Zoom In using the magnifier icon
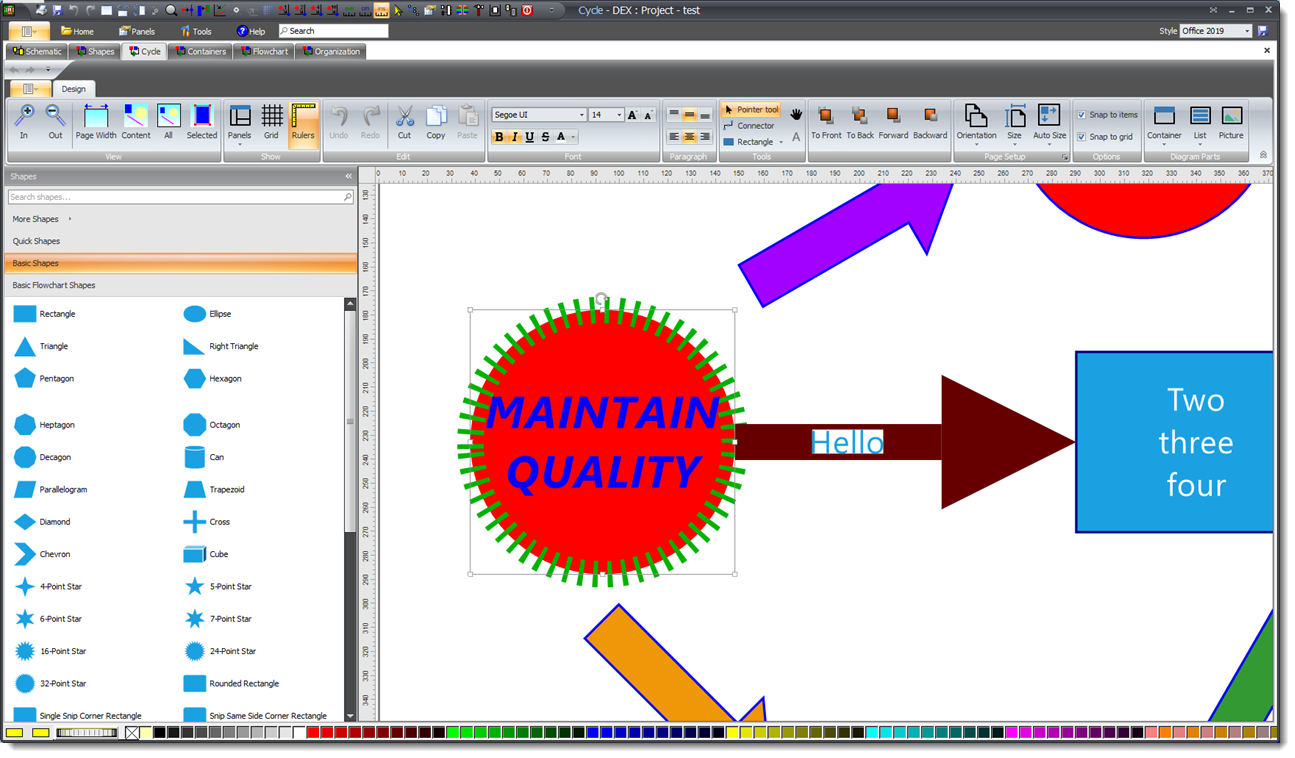 coord(24,121)
